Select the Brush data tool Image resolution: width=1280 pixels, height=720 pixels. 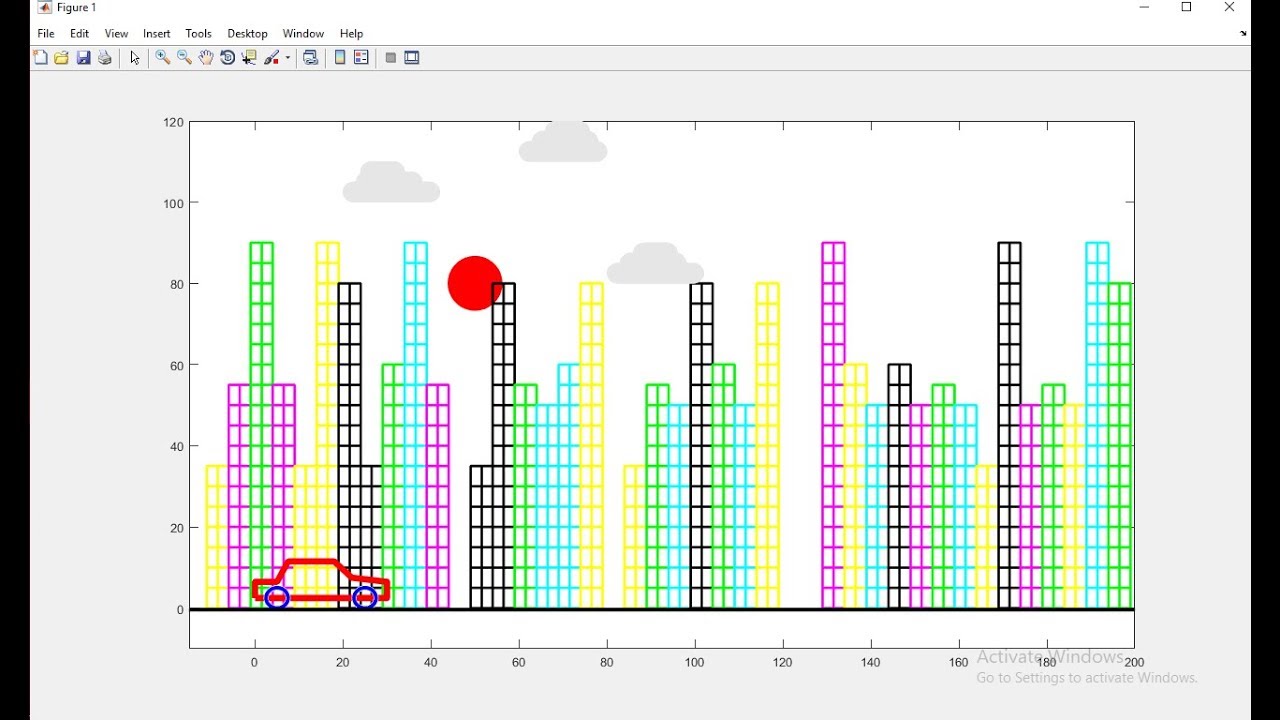click(273, 57)
